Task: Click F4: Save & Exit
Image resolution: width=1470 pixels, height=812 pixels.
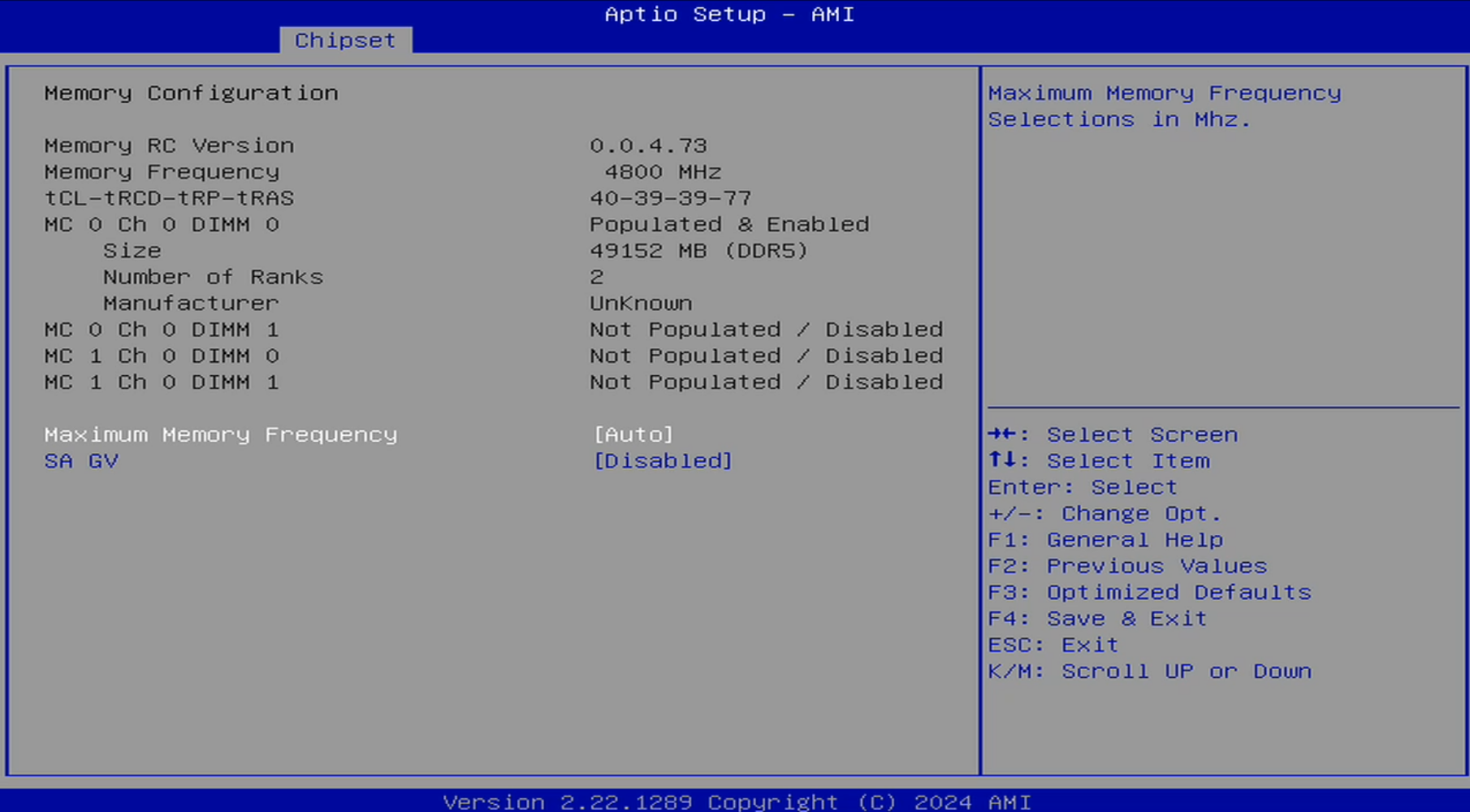Action: [1097, 619]
